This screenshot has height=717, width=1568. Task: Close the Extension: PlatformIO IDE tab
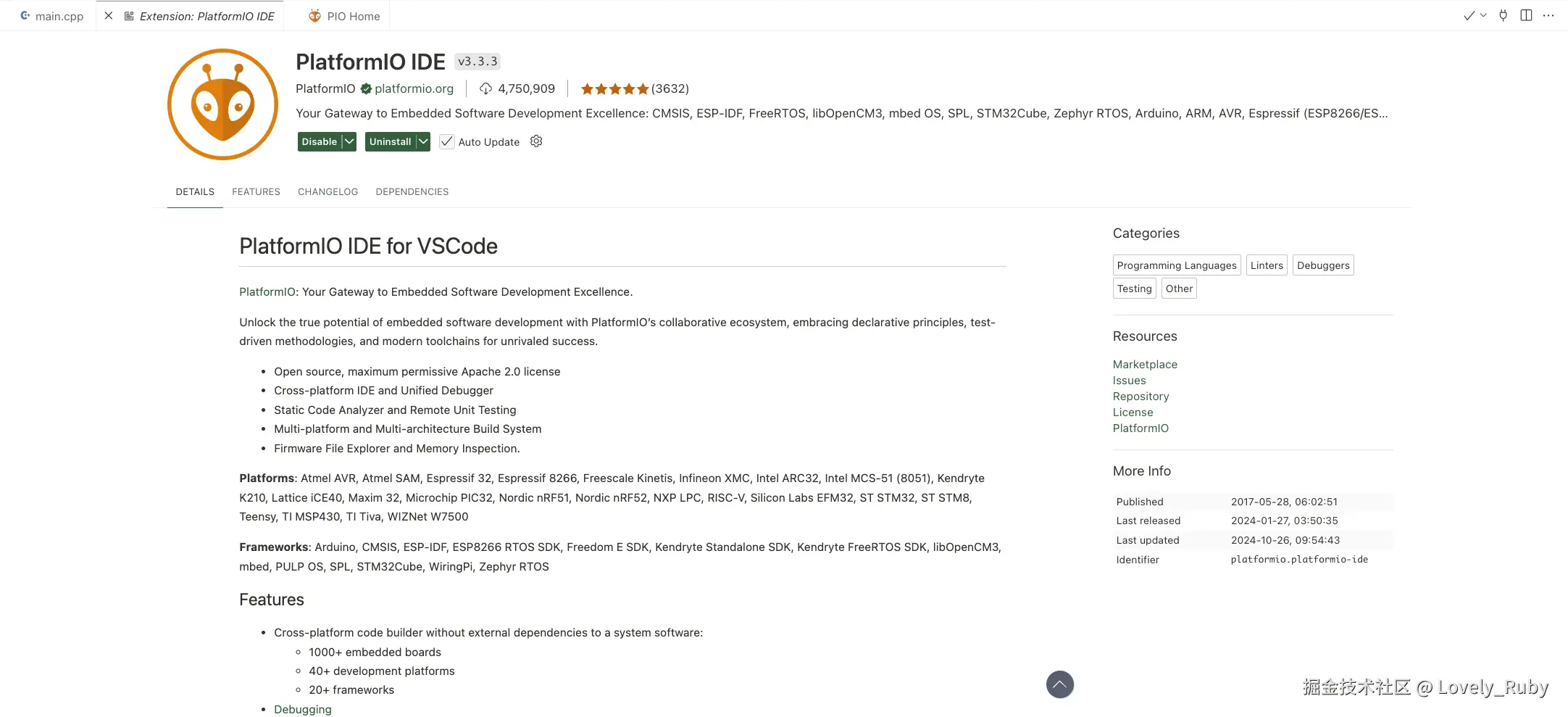[x=109, y=15]
